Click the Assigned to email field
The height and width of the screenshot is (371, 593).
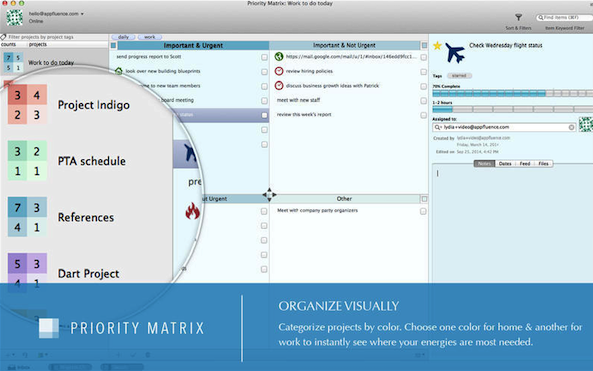coord(504,127)
